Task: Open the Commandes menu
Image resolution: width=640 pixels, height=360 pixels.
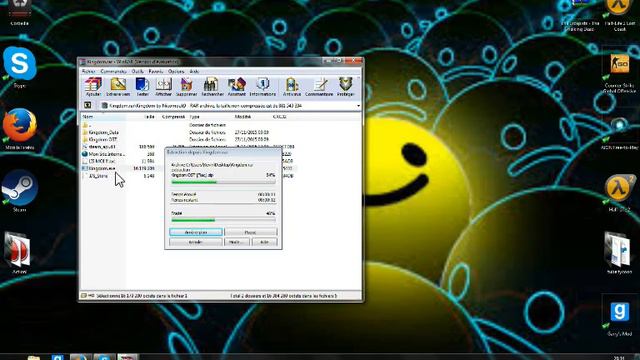Action: 113,71
